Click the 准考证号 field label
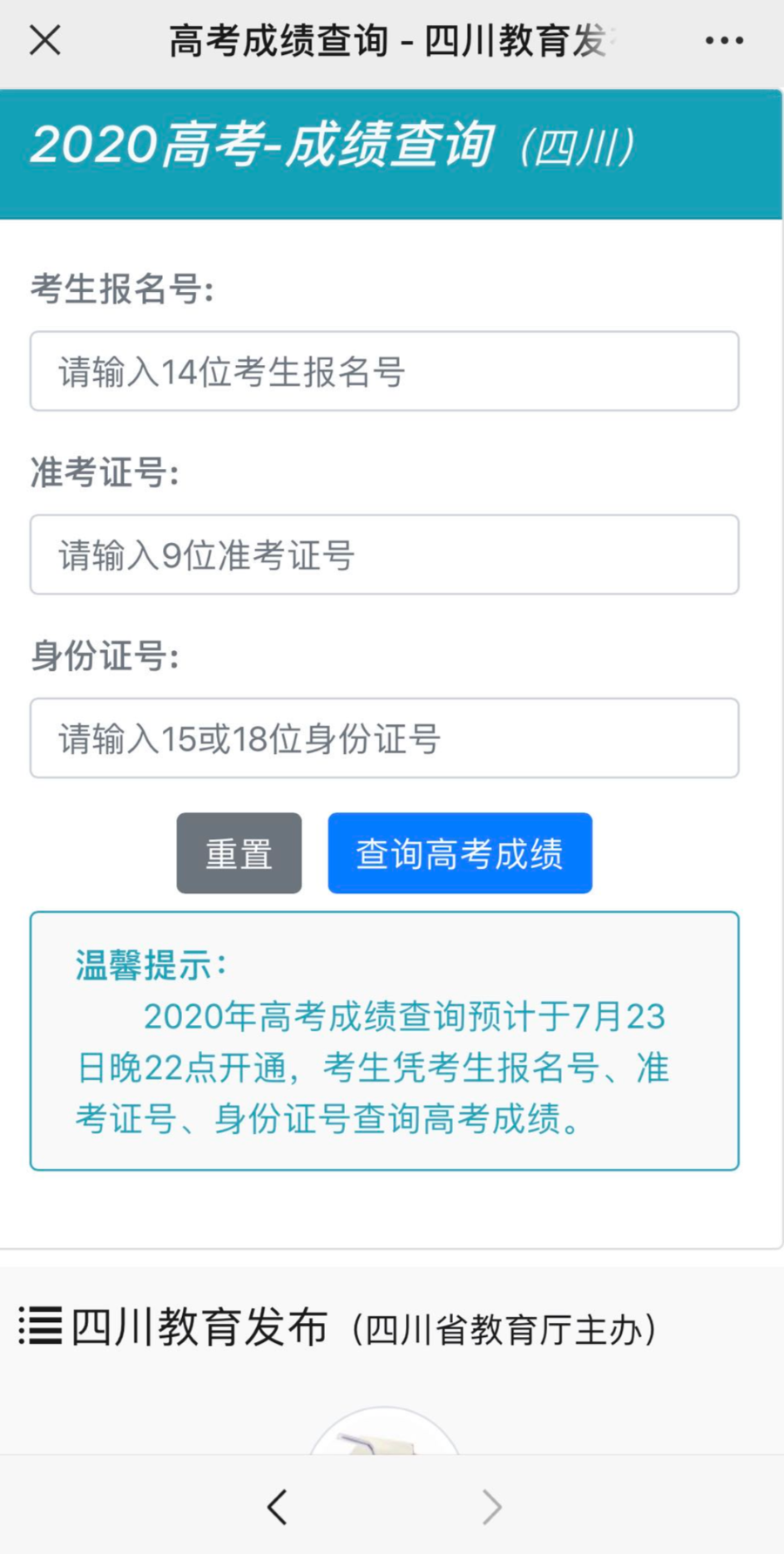This screenshot has height=1554, width=784. coord(105,472)
